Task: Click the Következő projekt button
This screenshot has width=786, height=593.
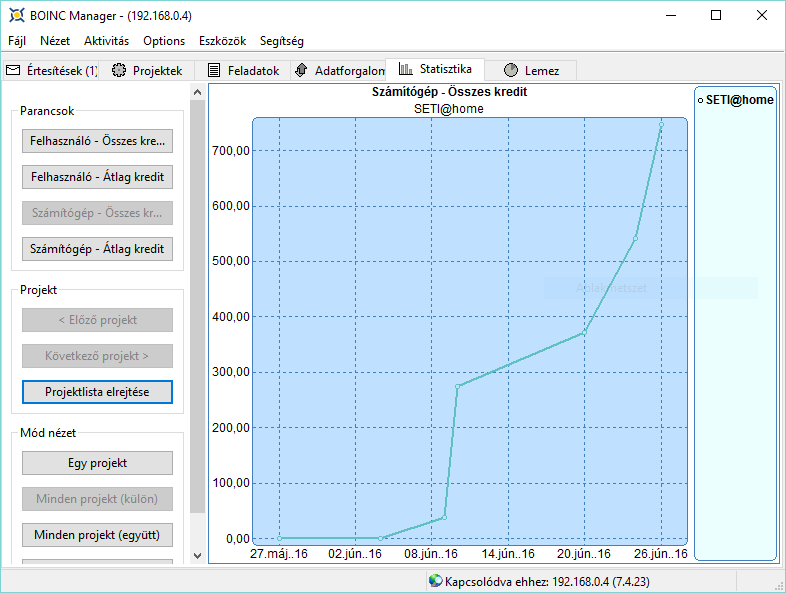Action: tap(97, 356)
